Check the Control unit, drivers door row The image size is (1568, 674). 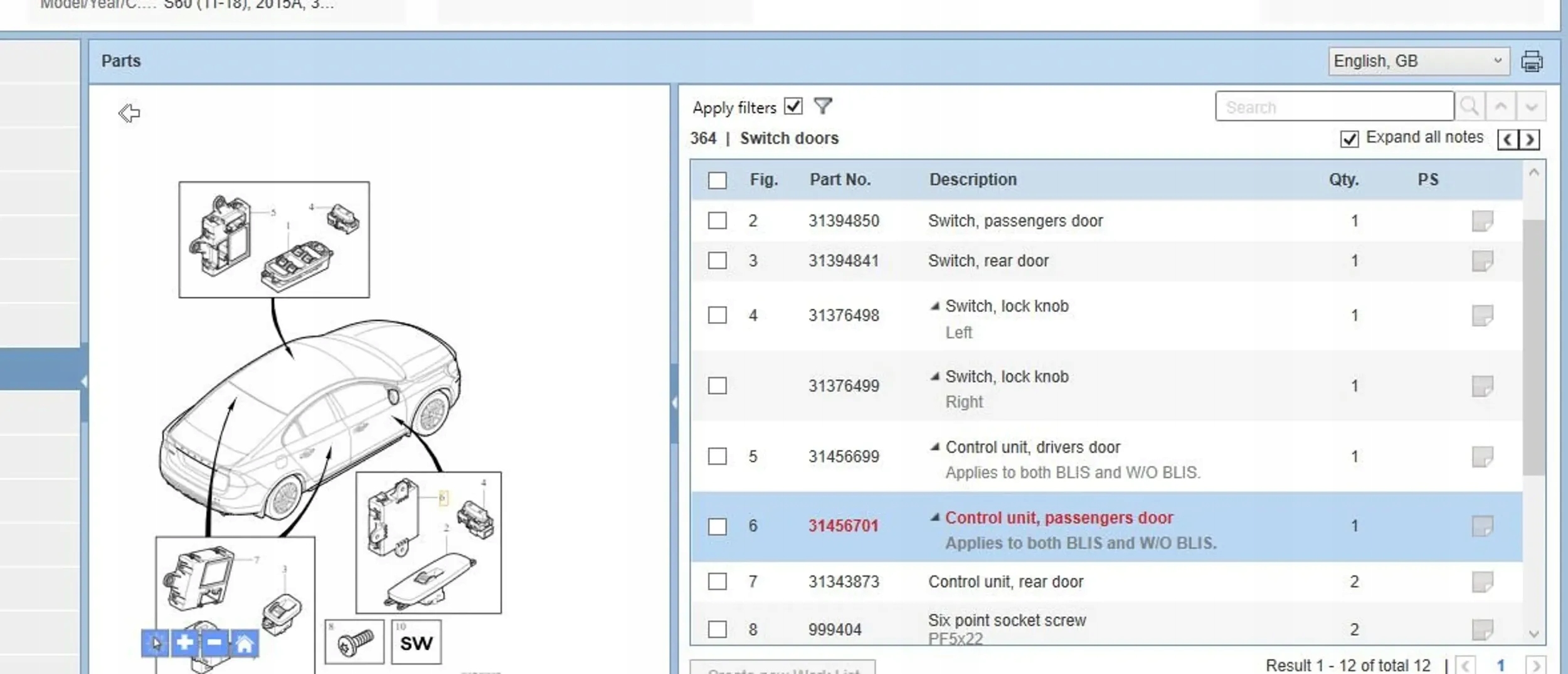tap(717, 456)
